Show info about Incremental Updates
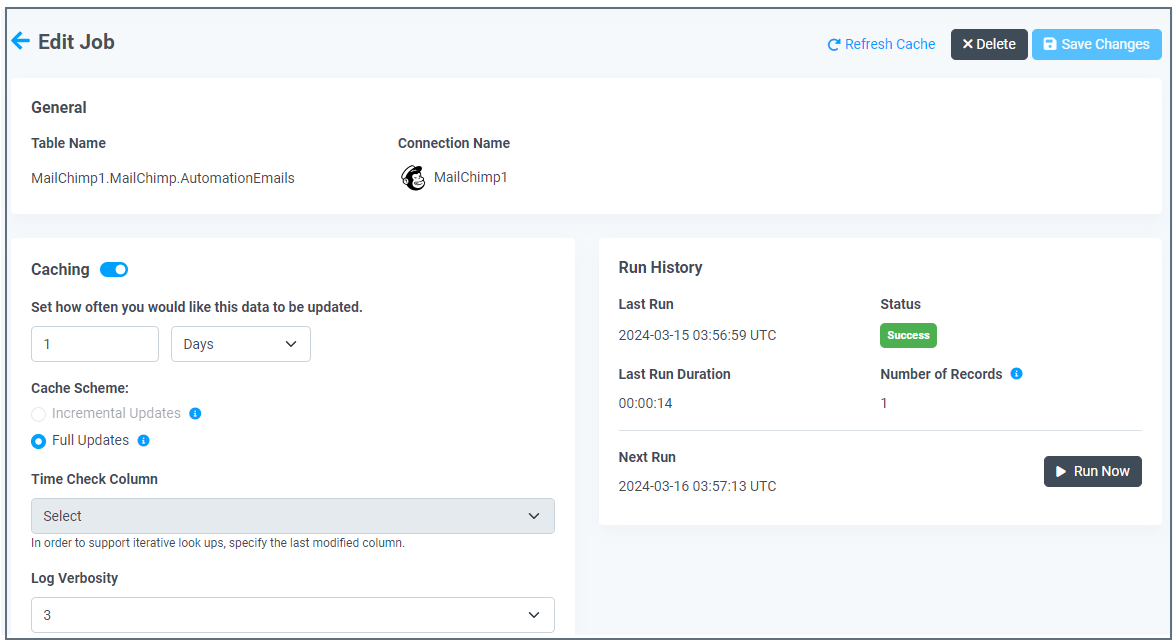The height and width of the screenshot is (640, 1176). point(195,413)
